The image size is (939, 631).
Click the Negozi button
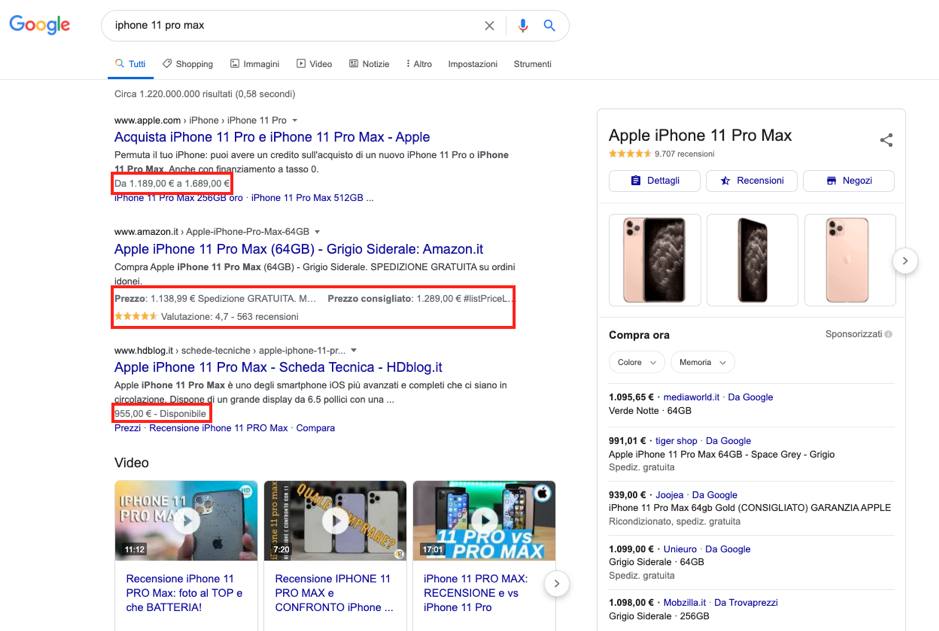[849, 181]
